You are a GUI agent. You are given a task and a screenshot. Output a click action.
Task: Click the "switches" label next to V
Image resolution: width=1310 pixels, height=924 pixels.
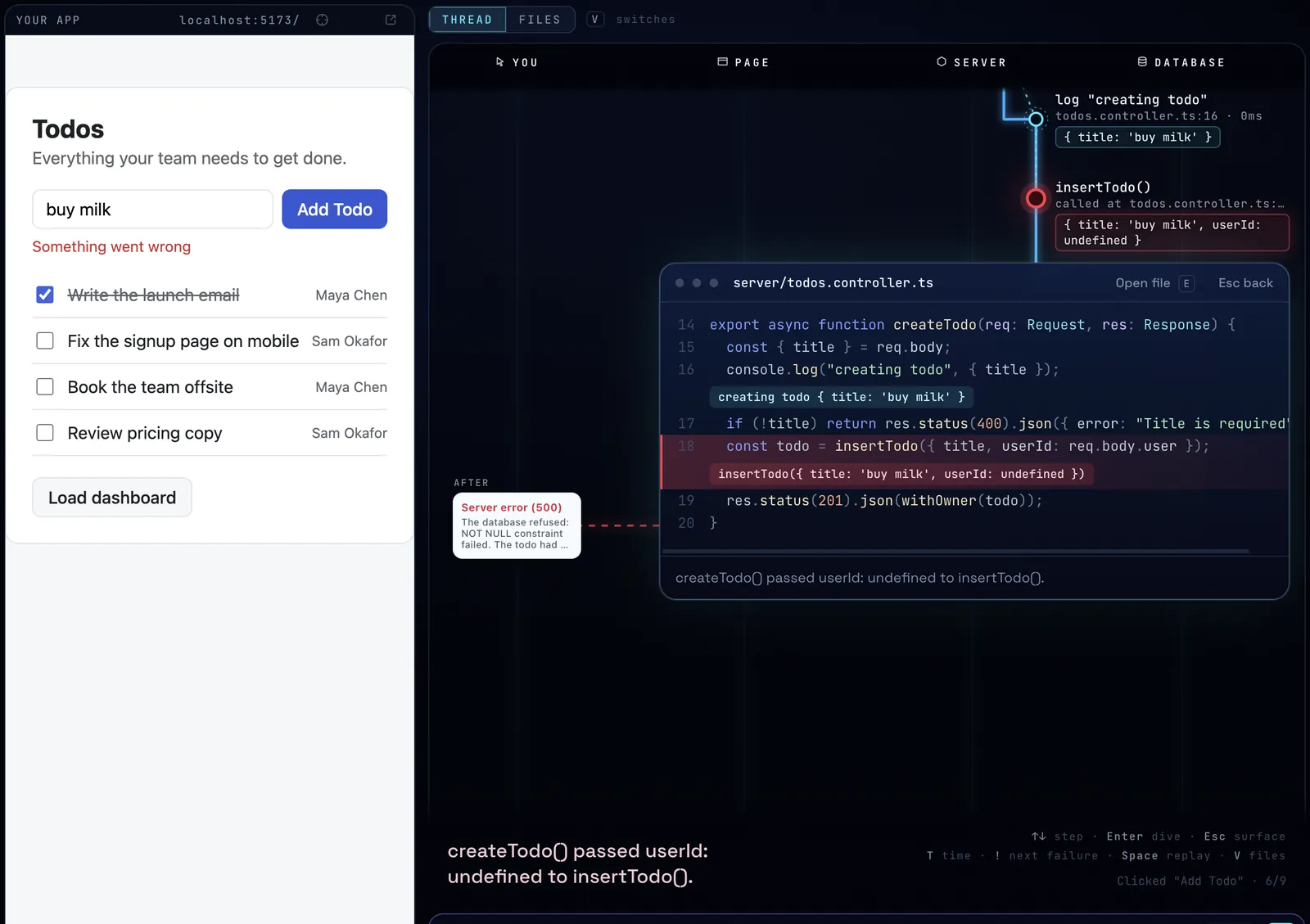646,20
